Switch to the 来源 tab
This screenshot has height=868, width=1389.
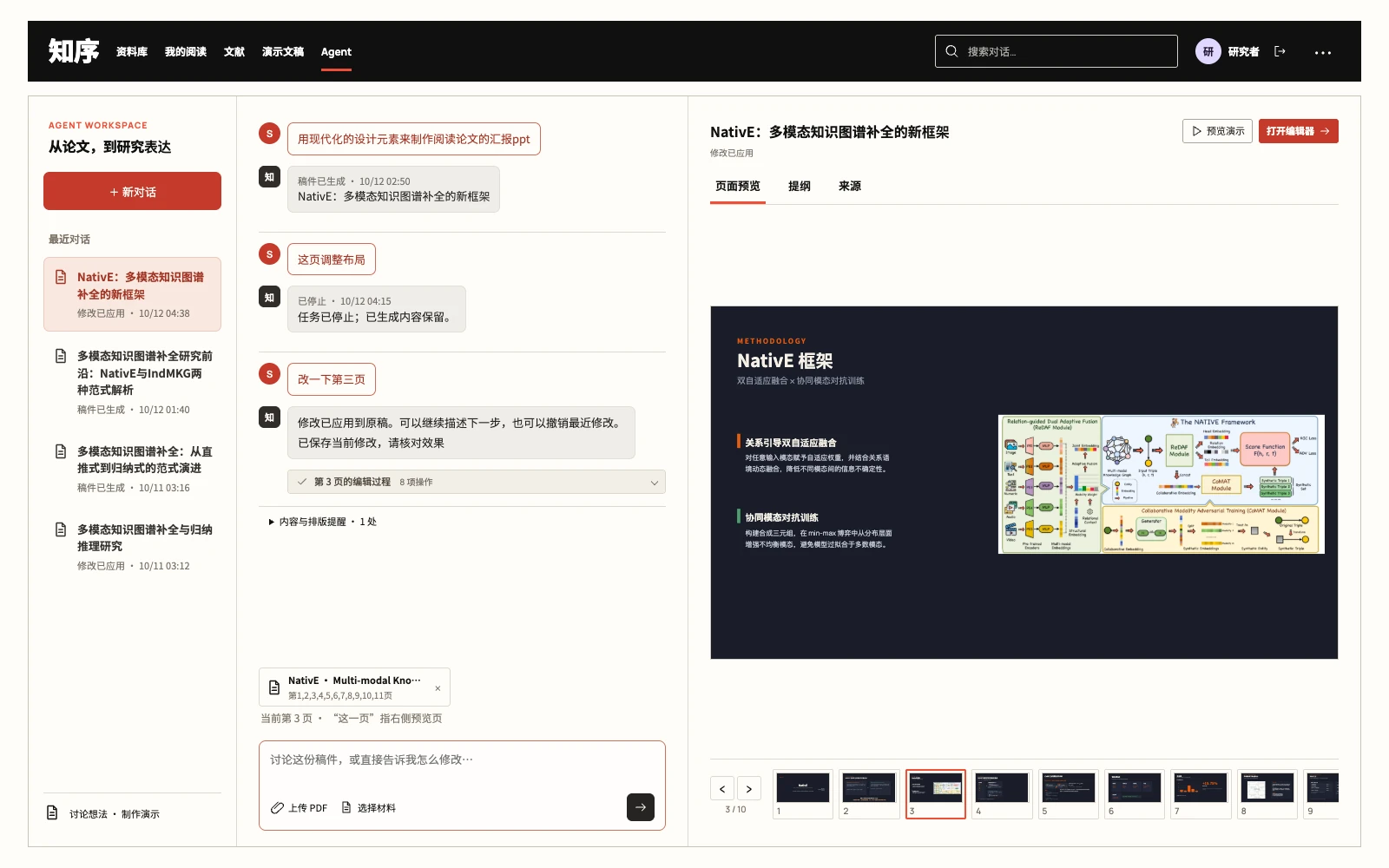850,186
